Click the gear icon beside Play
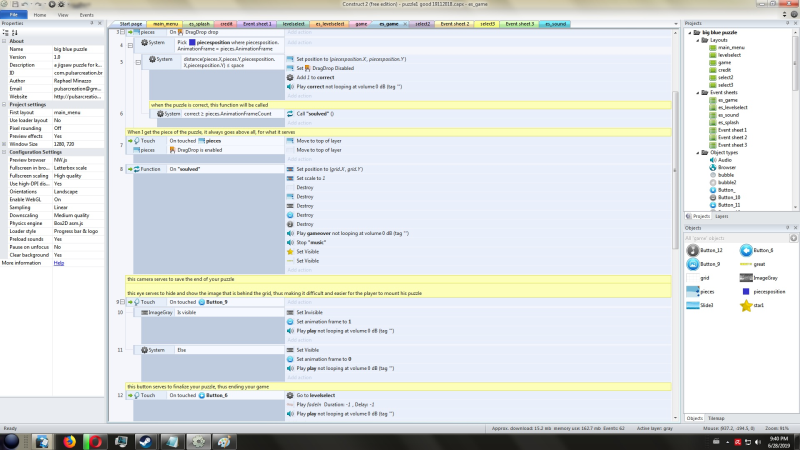This screenshot has height=450, width=800. pos(61,4)
